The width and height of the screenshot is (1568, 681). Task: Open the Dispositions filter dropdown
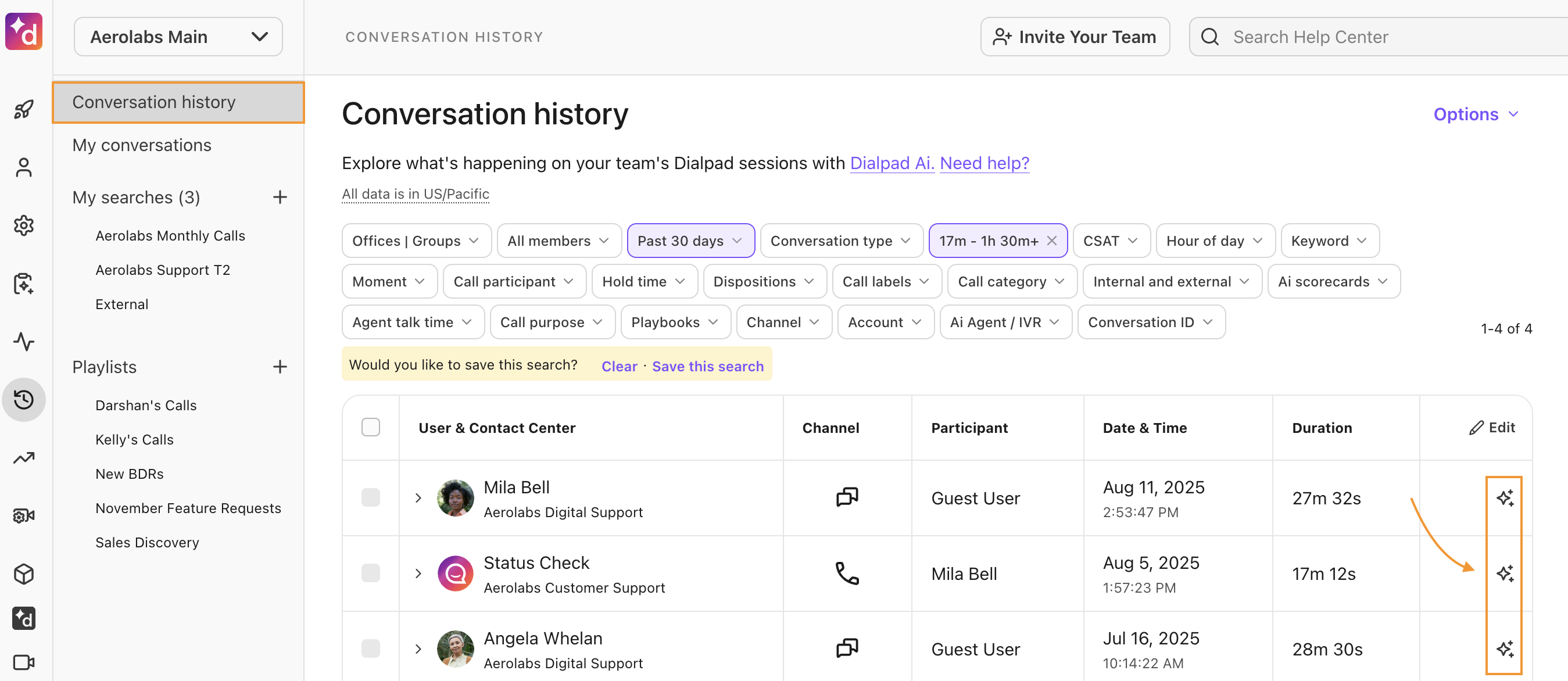tap(764, 282)
